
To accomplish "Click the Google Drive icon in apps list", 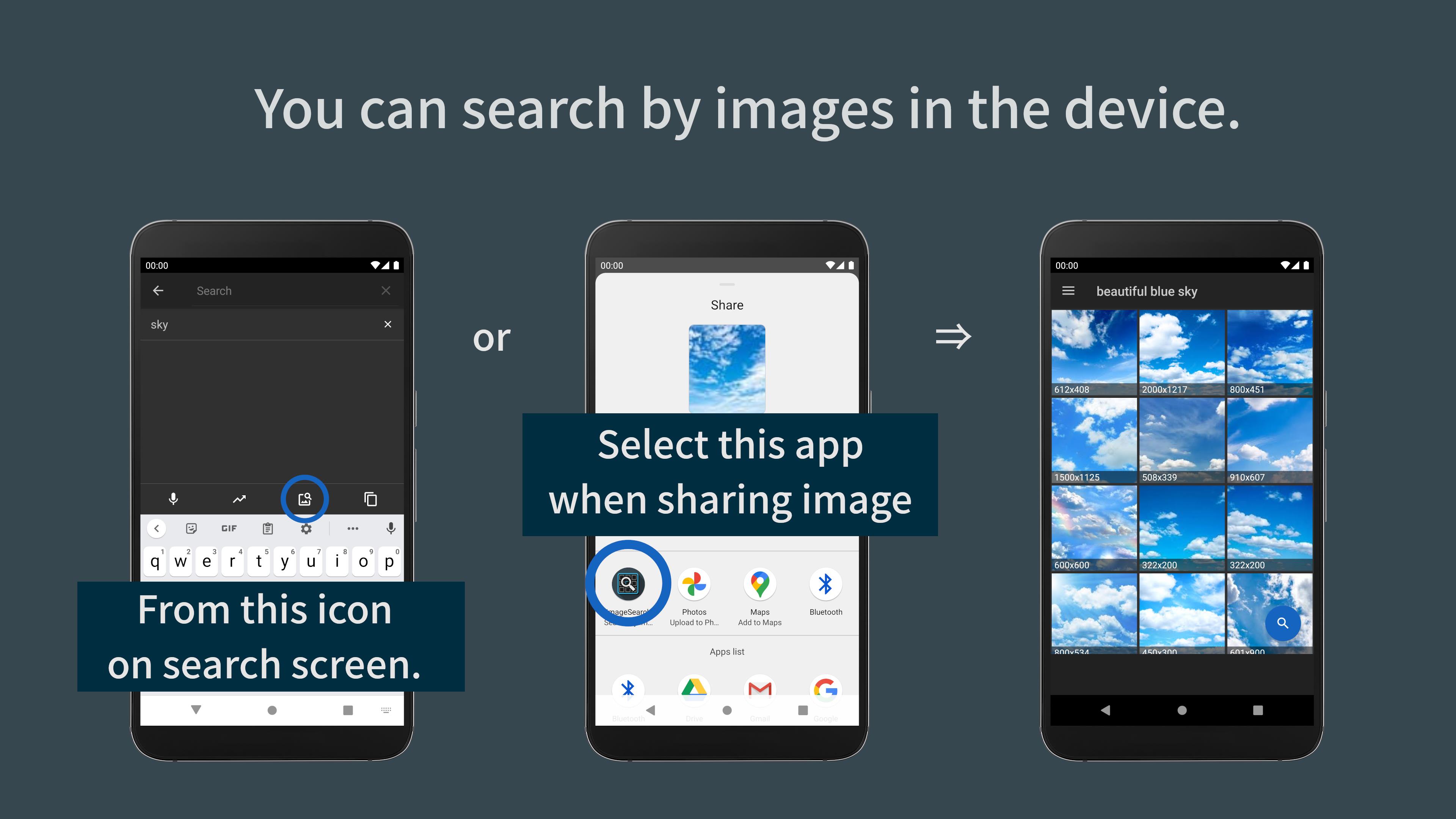I will [694, 688].
